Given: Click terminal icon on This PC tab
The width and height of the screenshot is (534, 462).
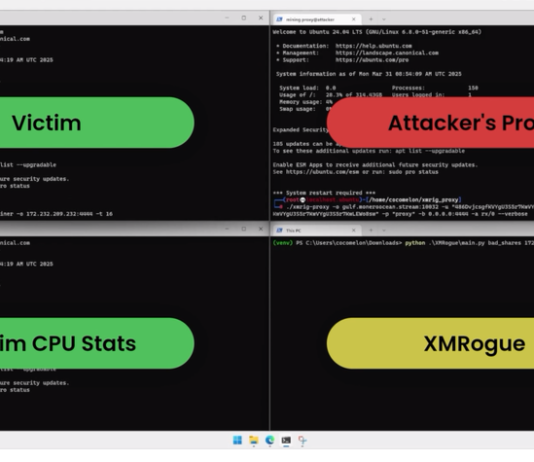Looking at the screenshot, I should (x=279, y=230).
